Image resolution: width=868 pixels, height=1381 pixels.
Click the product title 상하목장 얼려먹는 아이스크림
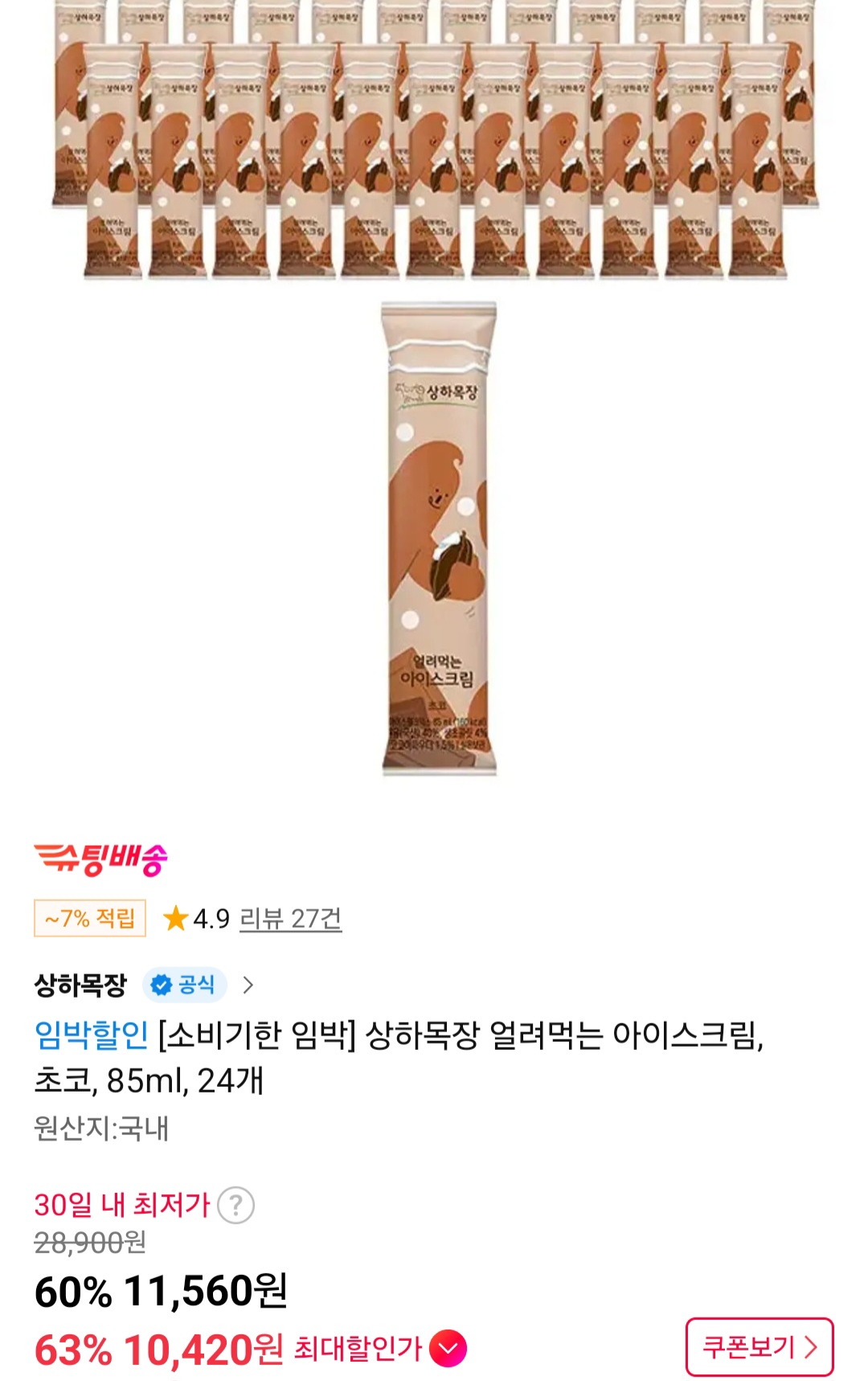(564, 1035)
